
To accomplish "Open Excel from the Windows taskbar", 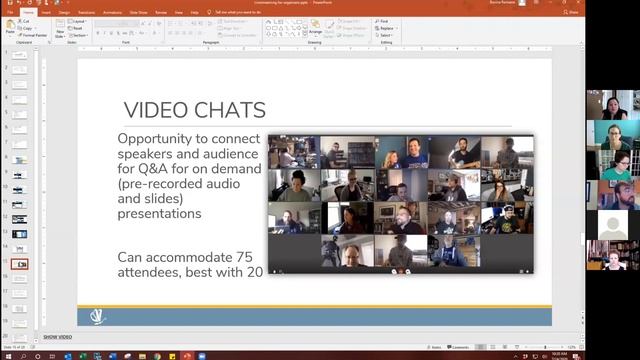I will pyautogui.click(x=83, y=356).
